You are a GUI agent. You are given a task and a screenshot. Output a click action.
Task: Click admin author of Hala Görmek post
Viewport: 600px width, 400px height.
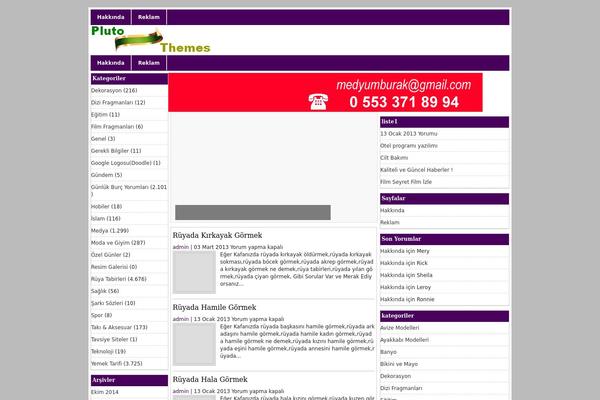[x=181, y=391]
